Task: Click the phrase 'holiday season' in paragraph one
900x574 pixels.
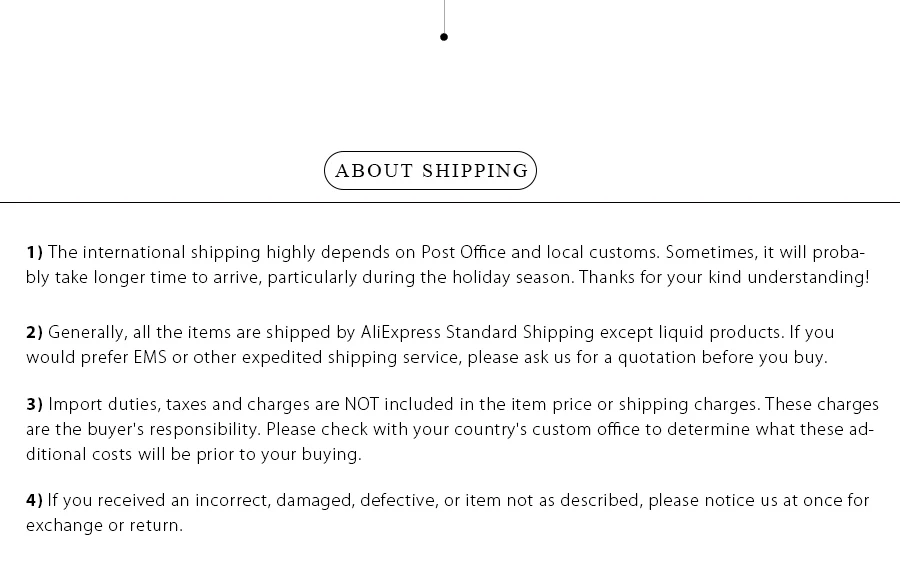Action: tap(512, 278)
